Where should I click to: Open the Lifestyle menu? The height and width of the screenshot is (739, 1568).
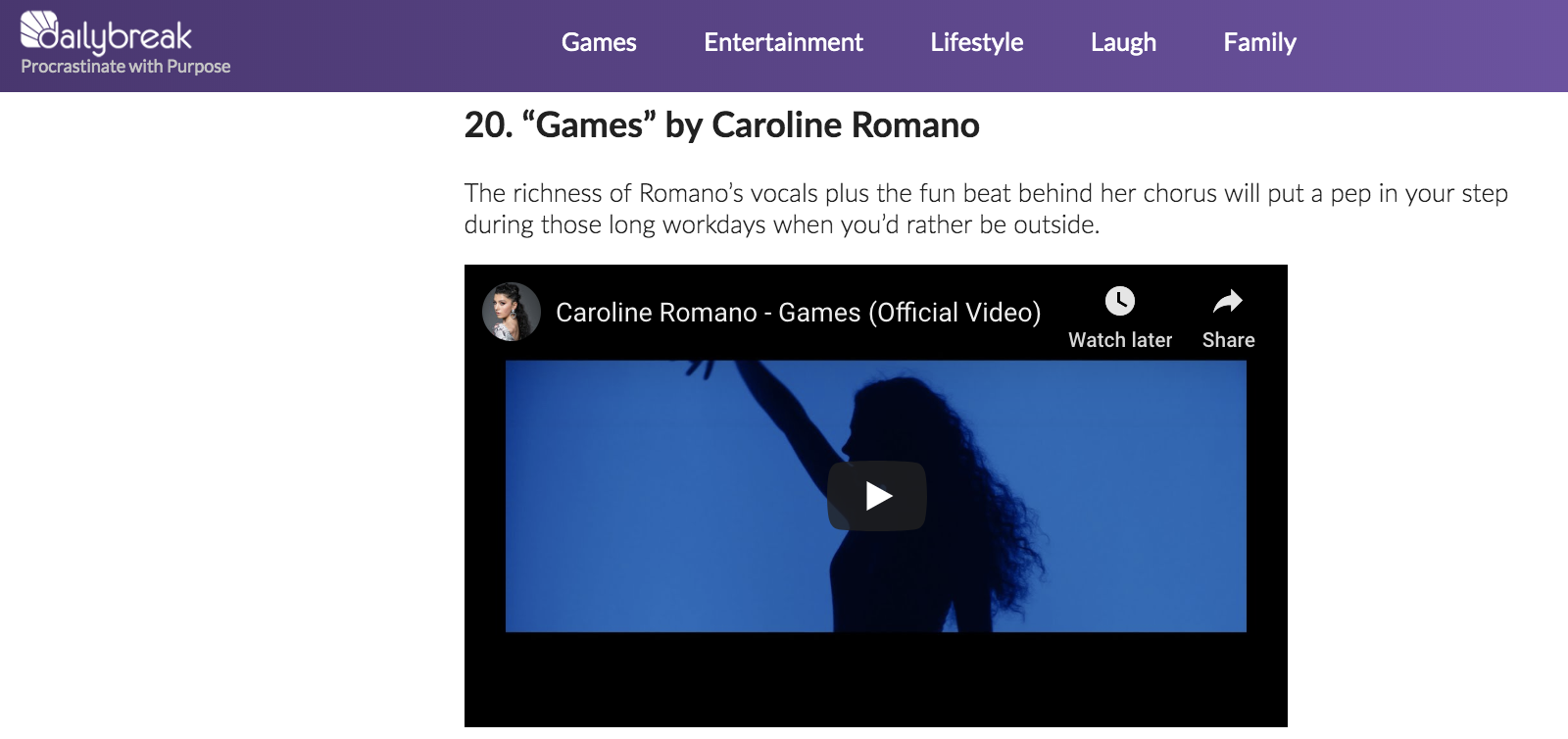[x=976, y=42]
